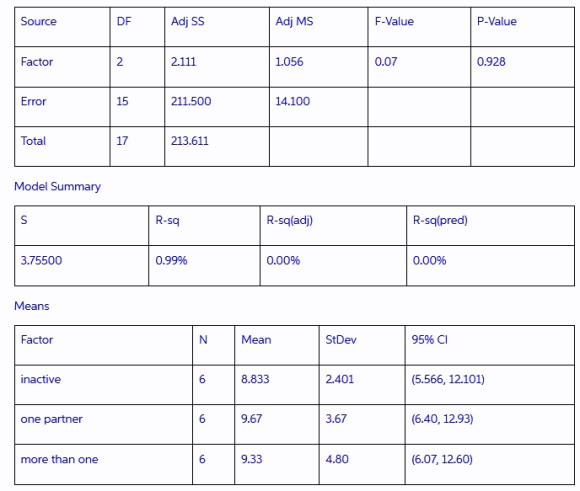This screenshot has height=491, width=580.
Task: Click the inactive mean value 8.833
Action: (x=255, y=379)
